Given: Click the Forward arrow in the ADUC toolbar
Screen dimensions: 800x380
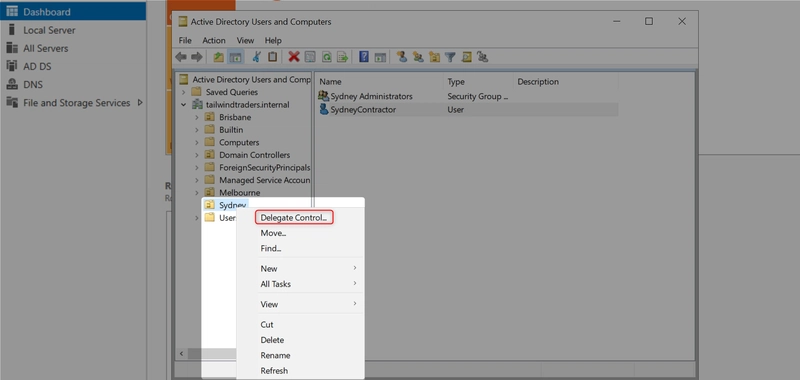Looking at the screenshot, I should coord(196,57).
